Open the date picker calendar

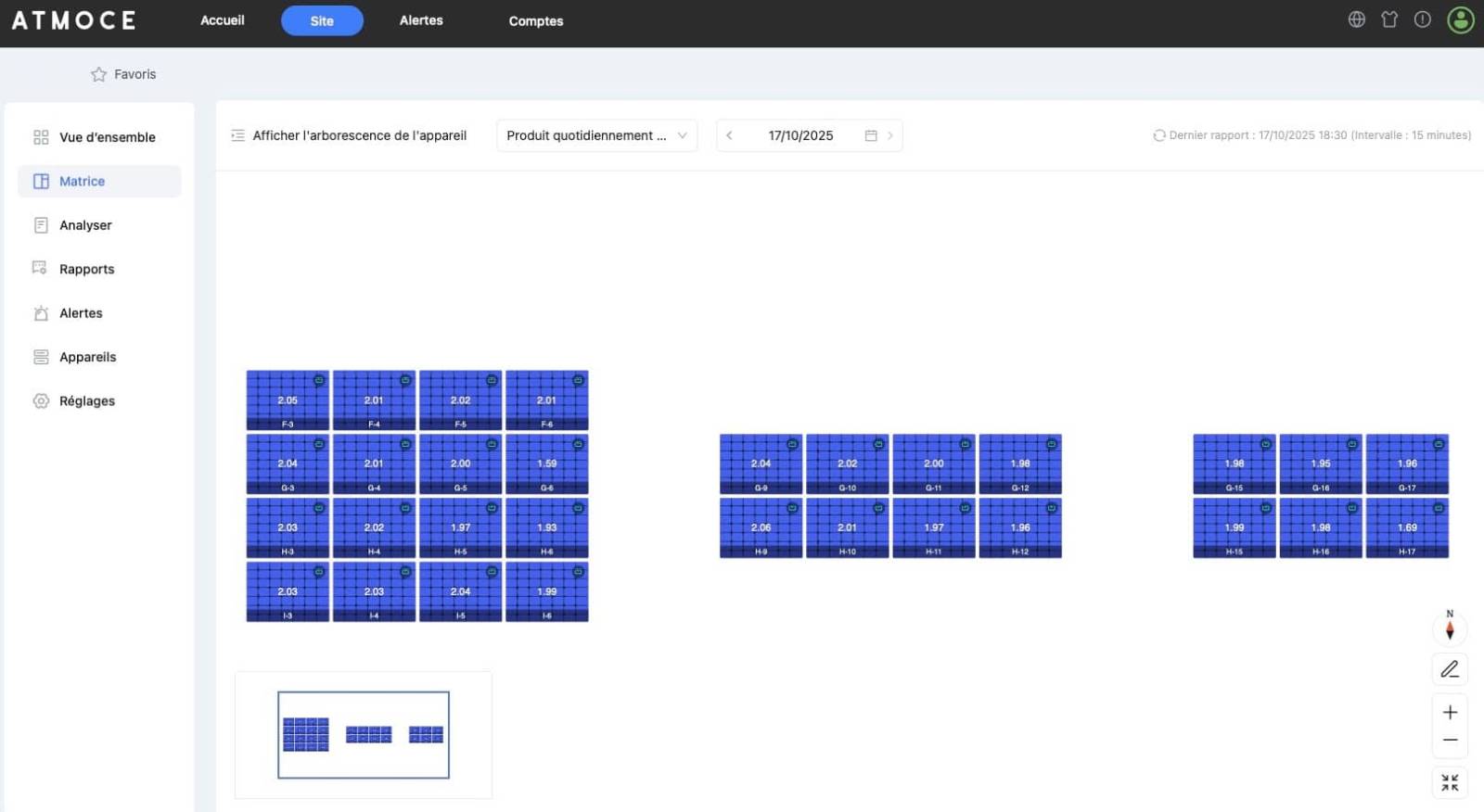(x=870, y=135)
